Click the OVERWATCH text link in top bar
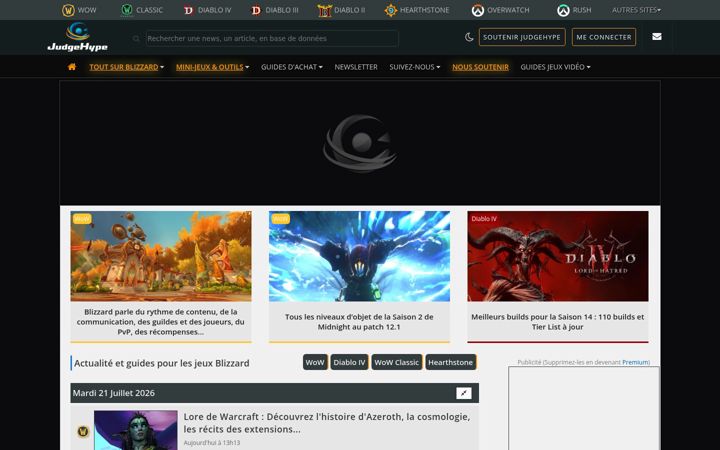The height and width of the screenshot is (450, 720). pos(508,10)
